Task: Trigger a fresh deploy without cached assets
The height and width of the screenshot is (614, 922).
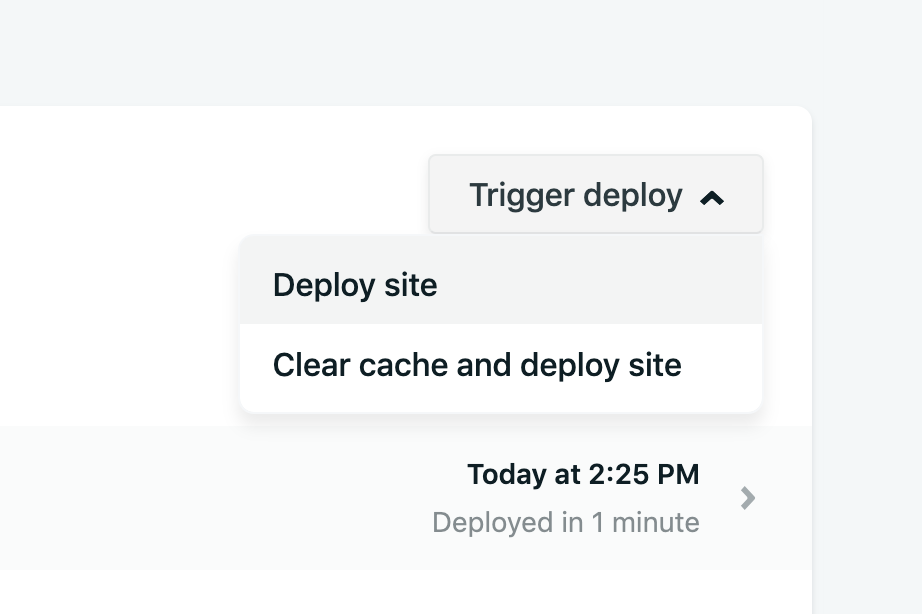Action: click(x=477, y=365)
